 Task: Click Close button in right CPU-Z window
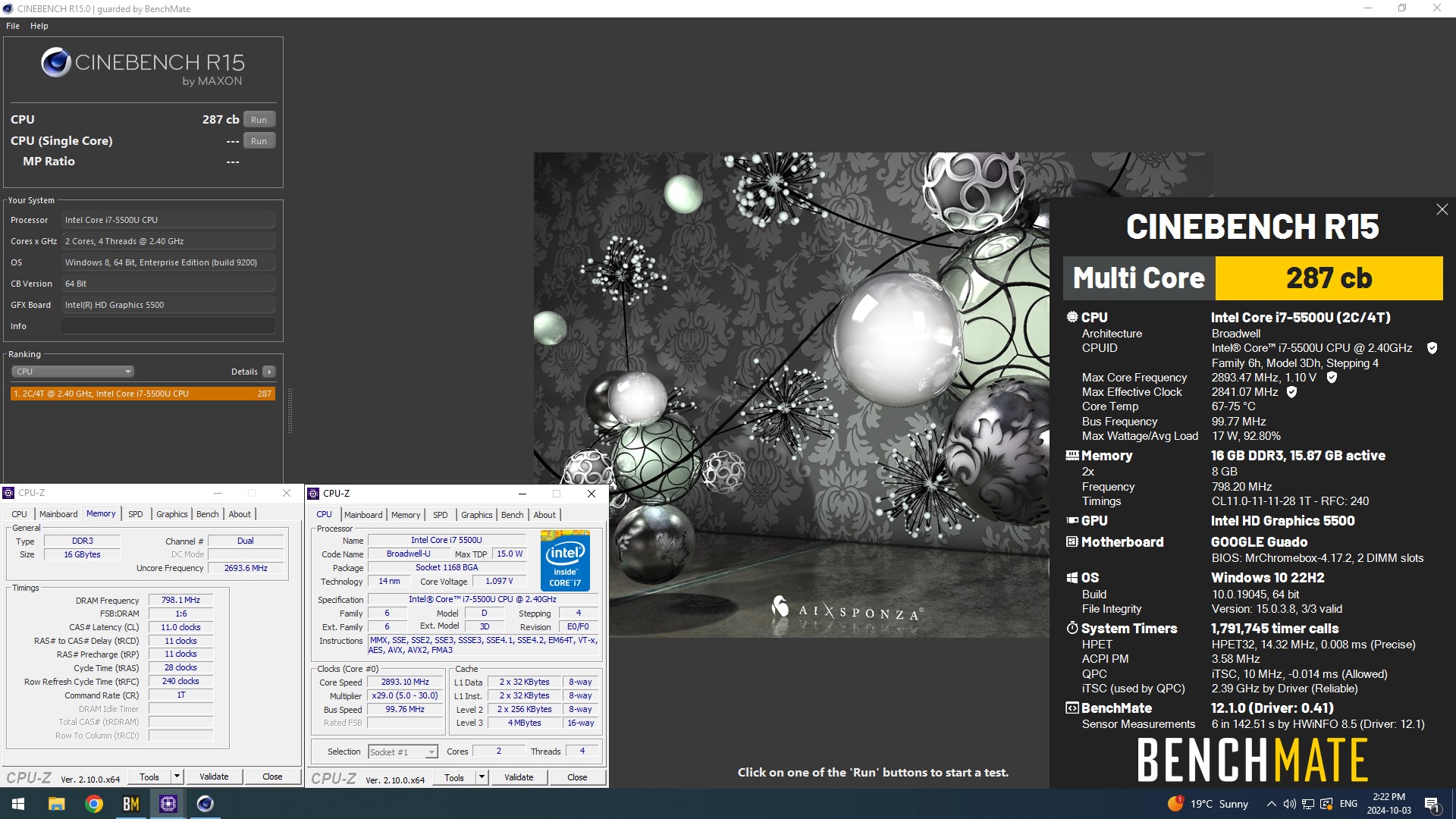coord(577,778)
